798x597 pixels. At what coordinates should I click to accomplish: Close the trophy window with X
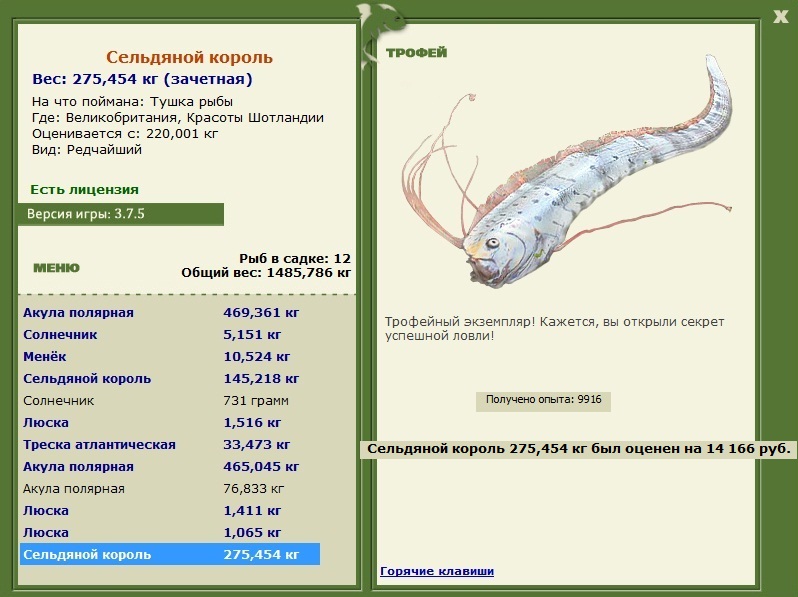[x=780, y=16]
